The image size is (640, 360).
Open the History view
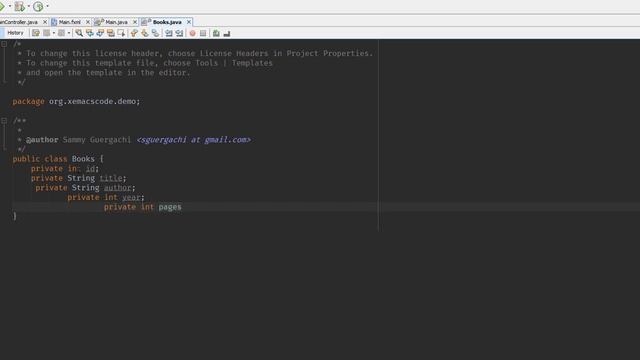16,33
